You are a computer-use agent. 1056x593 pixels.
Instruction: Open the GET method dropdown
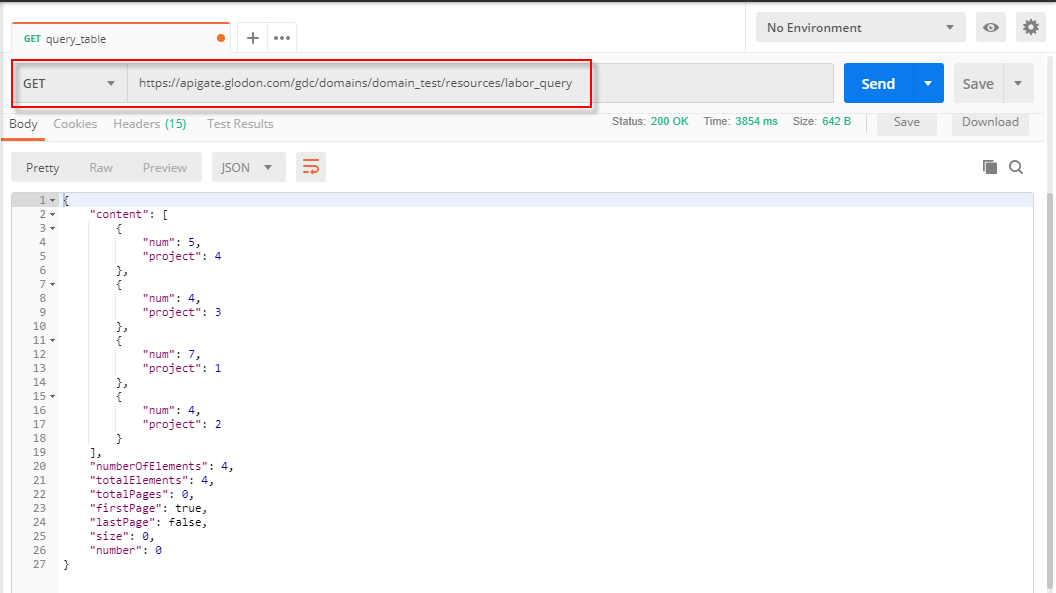click(x=70, y=84)
